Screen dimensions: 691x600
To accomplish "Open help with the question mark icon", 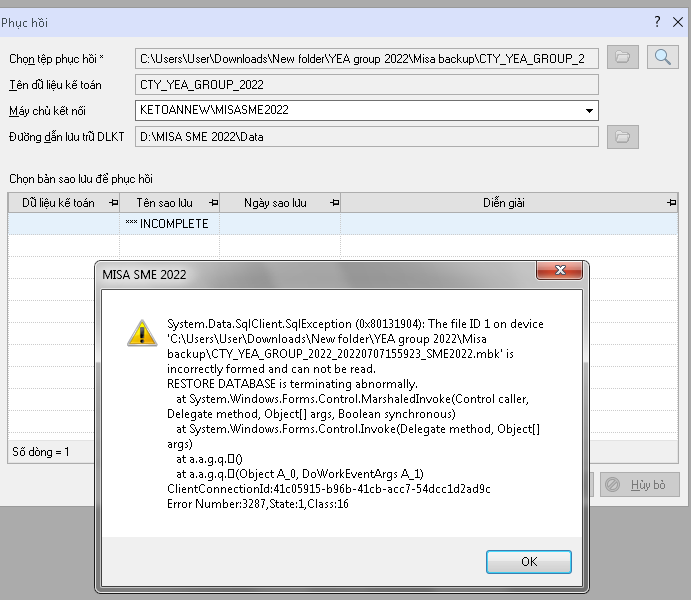I will click(657, 22).
